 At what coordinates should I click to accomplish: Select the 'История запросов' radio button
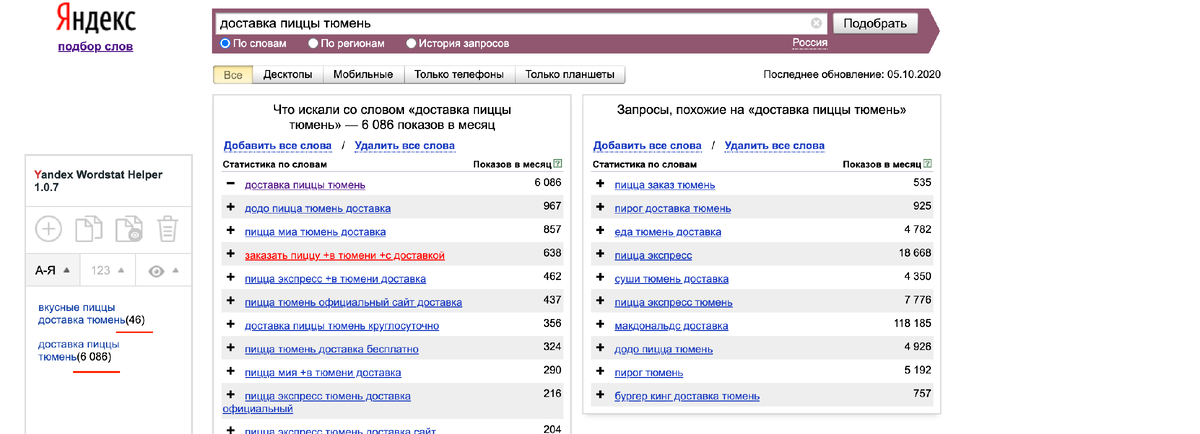coord(411,44)
